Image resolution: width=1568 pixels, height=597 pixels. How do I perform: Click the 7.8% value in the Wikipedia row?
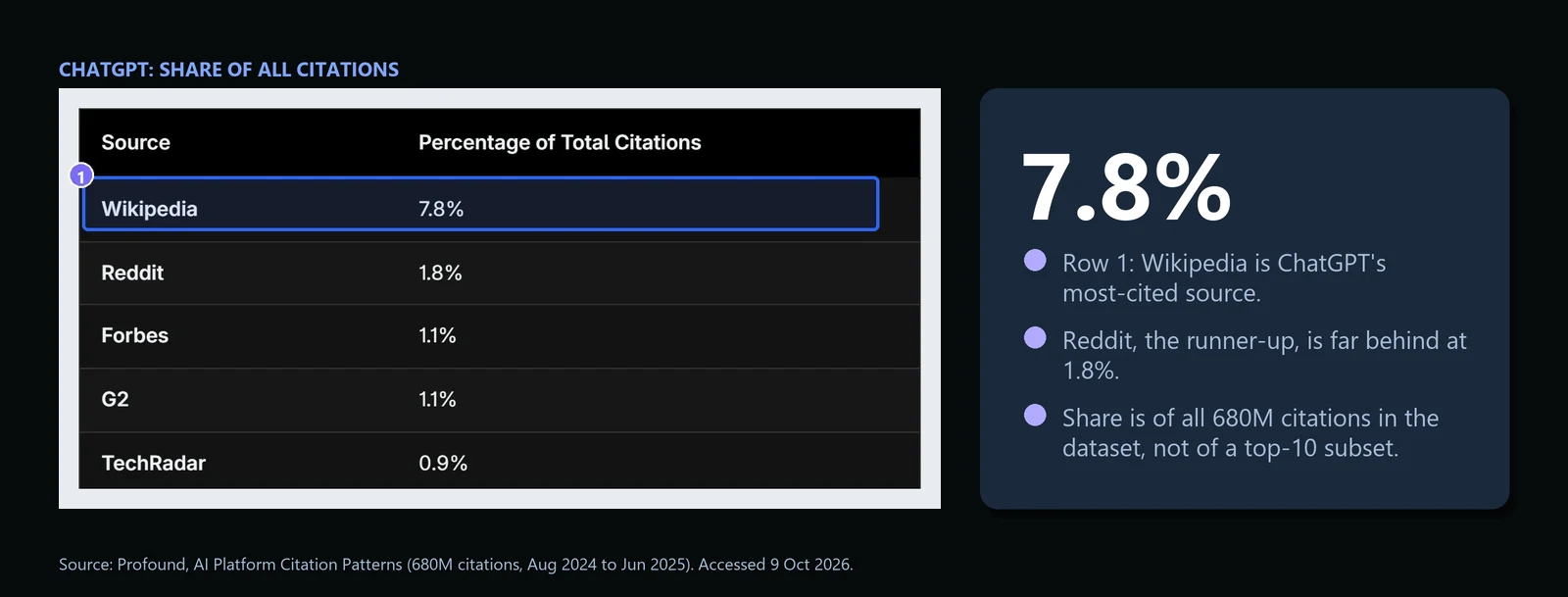pos(441,209)
